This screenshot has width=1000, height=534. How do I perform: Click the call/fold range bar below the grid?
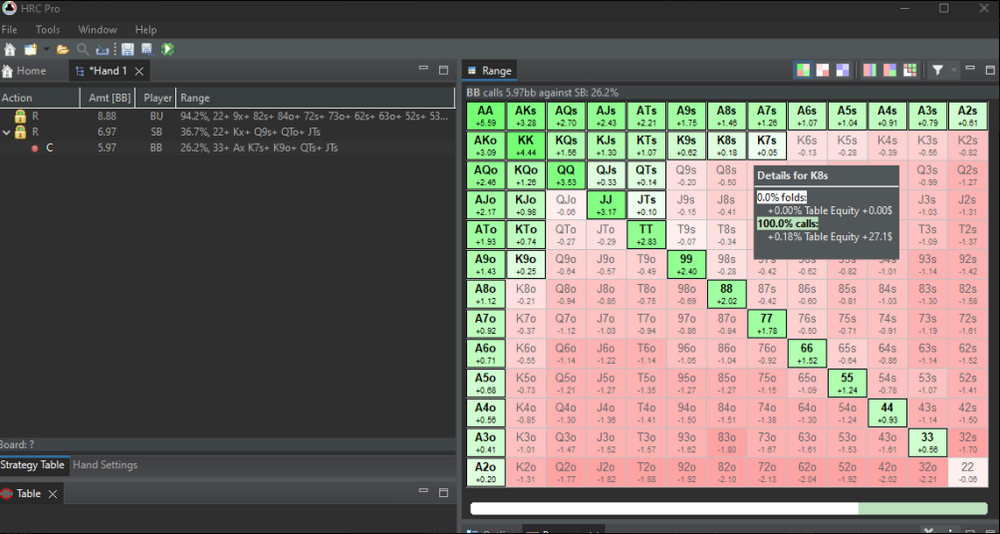click(x=728, y=508)
